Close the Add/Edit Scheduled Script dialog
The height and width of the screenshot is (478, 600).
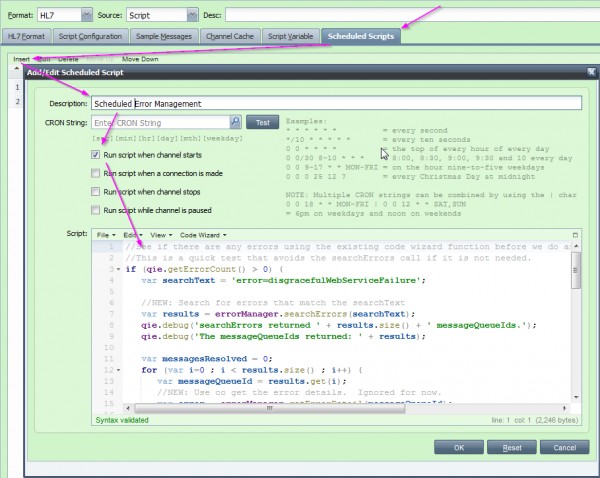591,72
